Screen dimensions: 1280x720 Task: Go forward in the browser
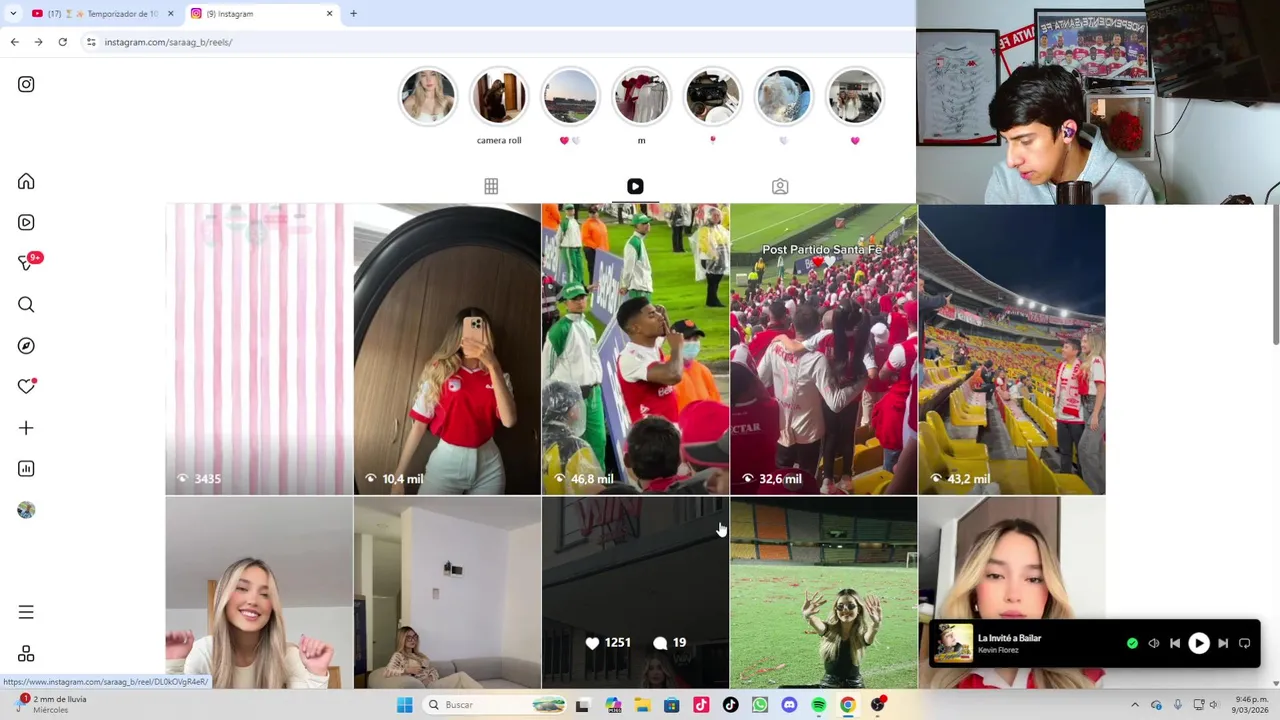[x=38, y=42]
